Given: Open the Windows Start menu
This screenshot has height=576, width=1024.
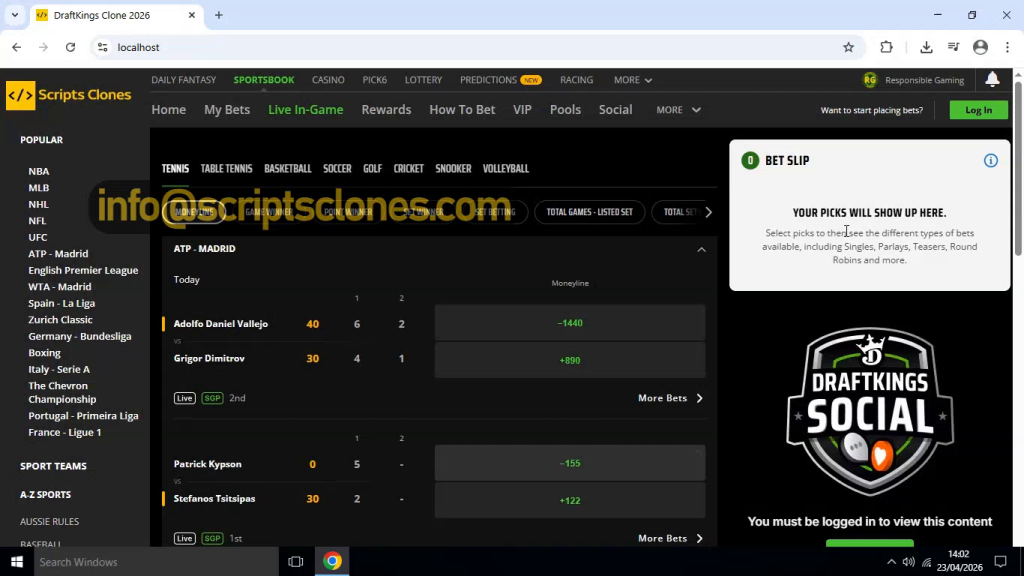Looking at the screenshot, I should (17, 562).
